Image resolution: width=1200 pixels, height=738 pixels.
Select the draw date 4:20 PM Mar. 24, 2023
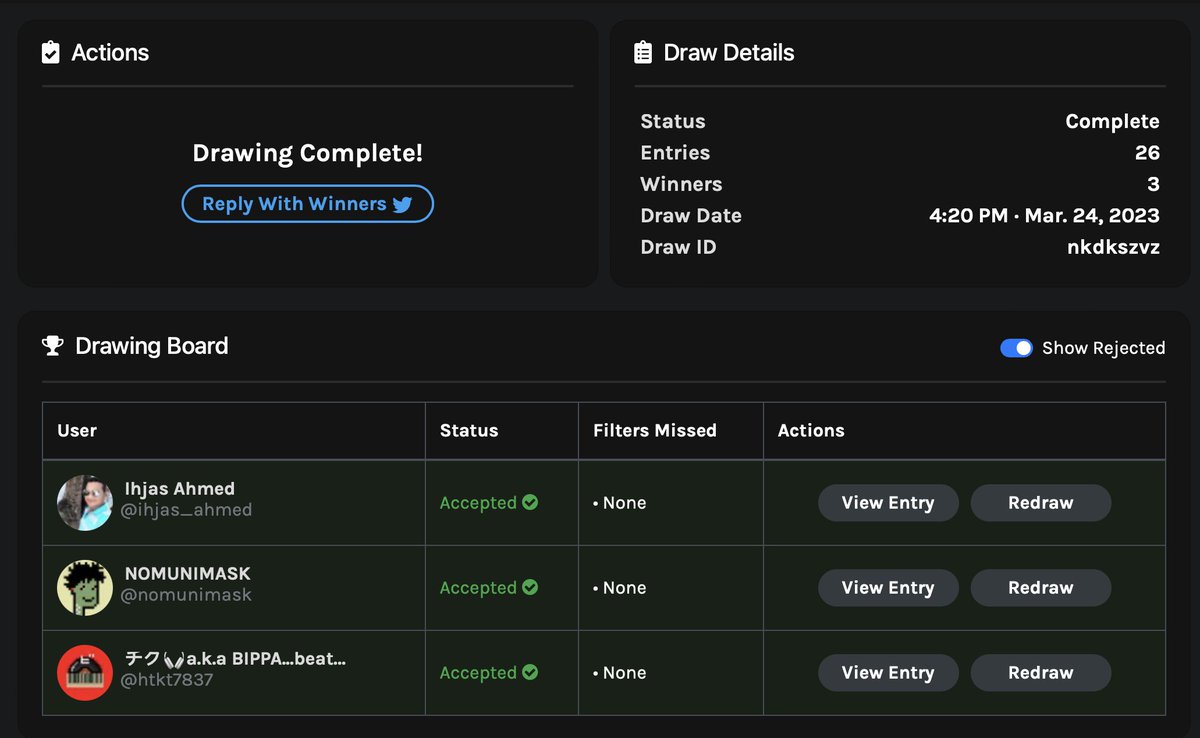[1044, 215]
